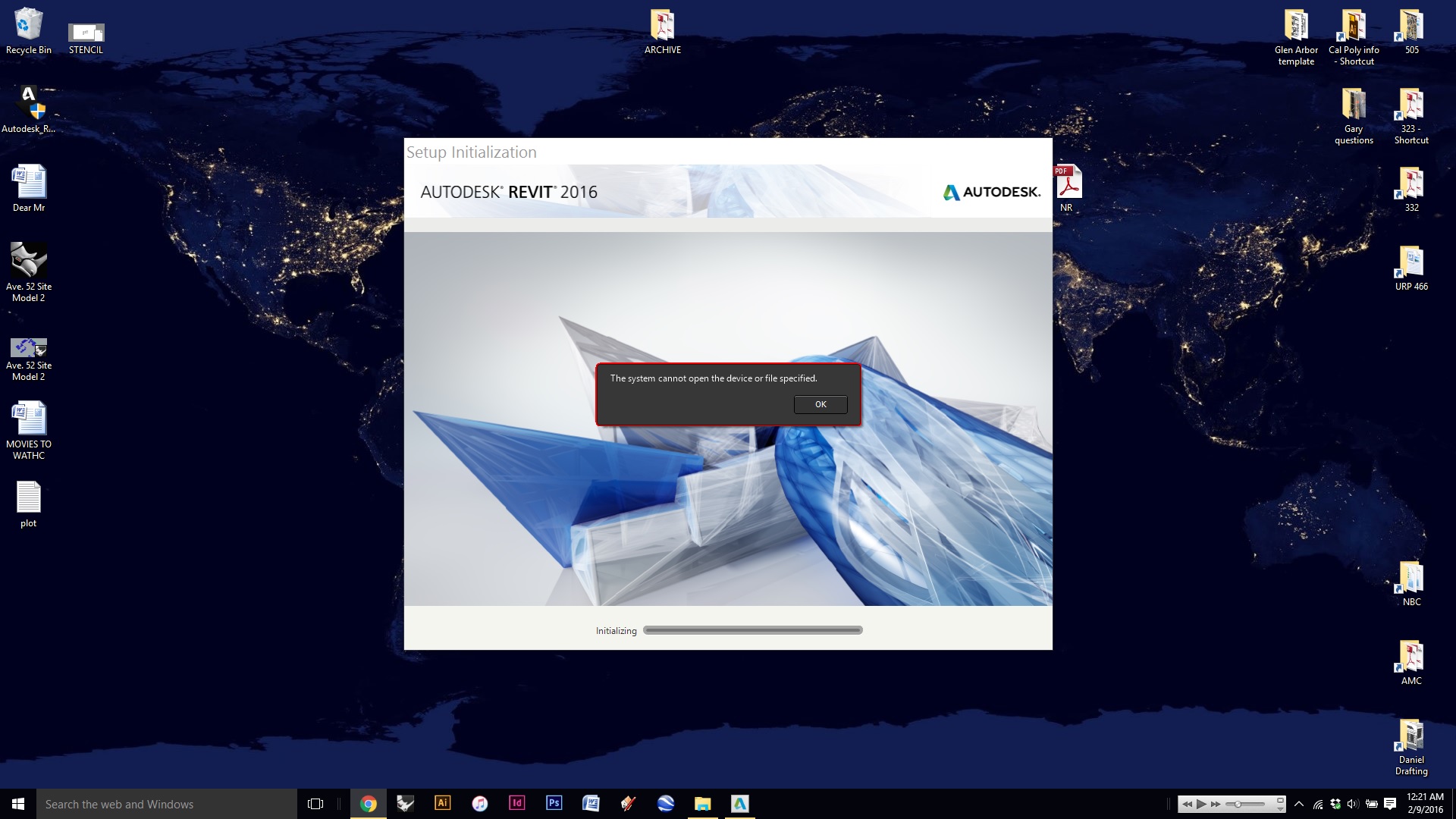Viewport: 1456px width, 819px height.
Task: Click previous track on iTunes mini toolbar
Action: tap(1187, 805)
